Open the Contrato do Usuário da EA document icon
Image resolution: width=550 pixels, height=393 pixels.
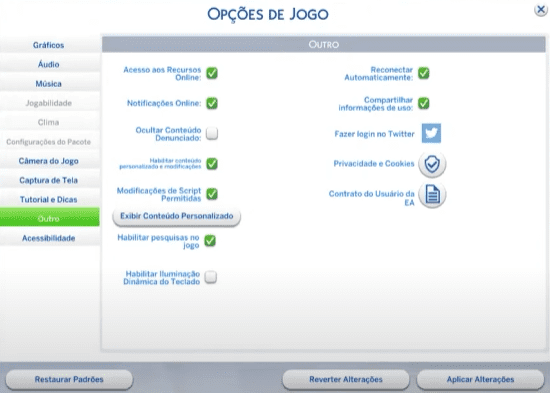[x=432, y=194]
